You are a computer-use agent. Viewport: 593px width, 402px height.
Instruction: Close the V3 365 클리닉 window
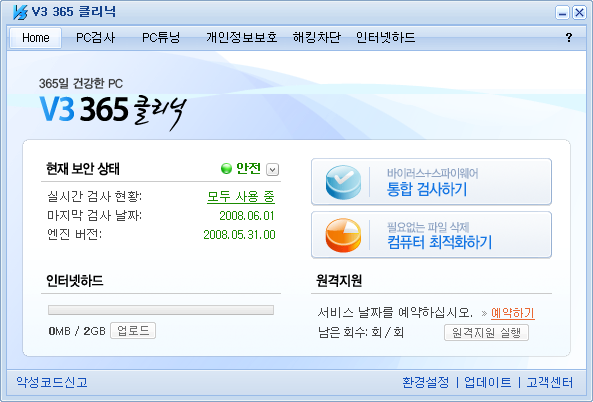tap(579, 13)
